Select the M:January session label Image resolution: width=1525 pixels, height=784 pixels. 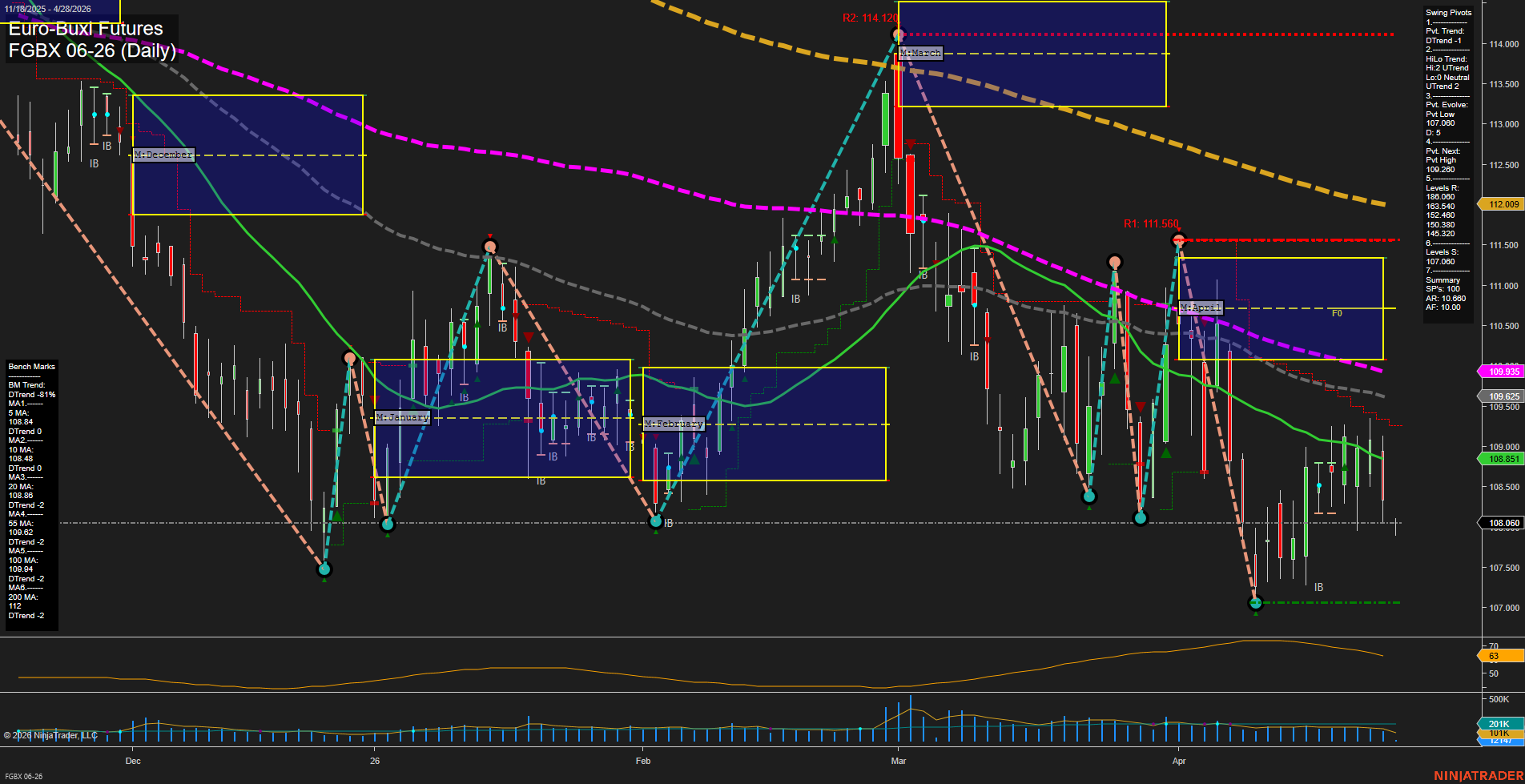[x=402, y=417]
